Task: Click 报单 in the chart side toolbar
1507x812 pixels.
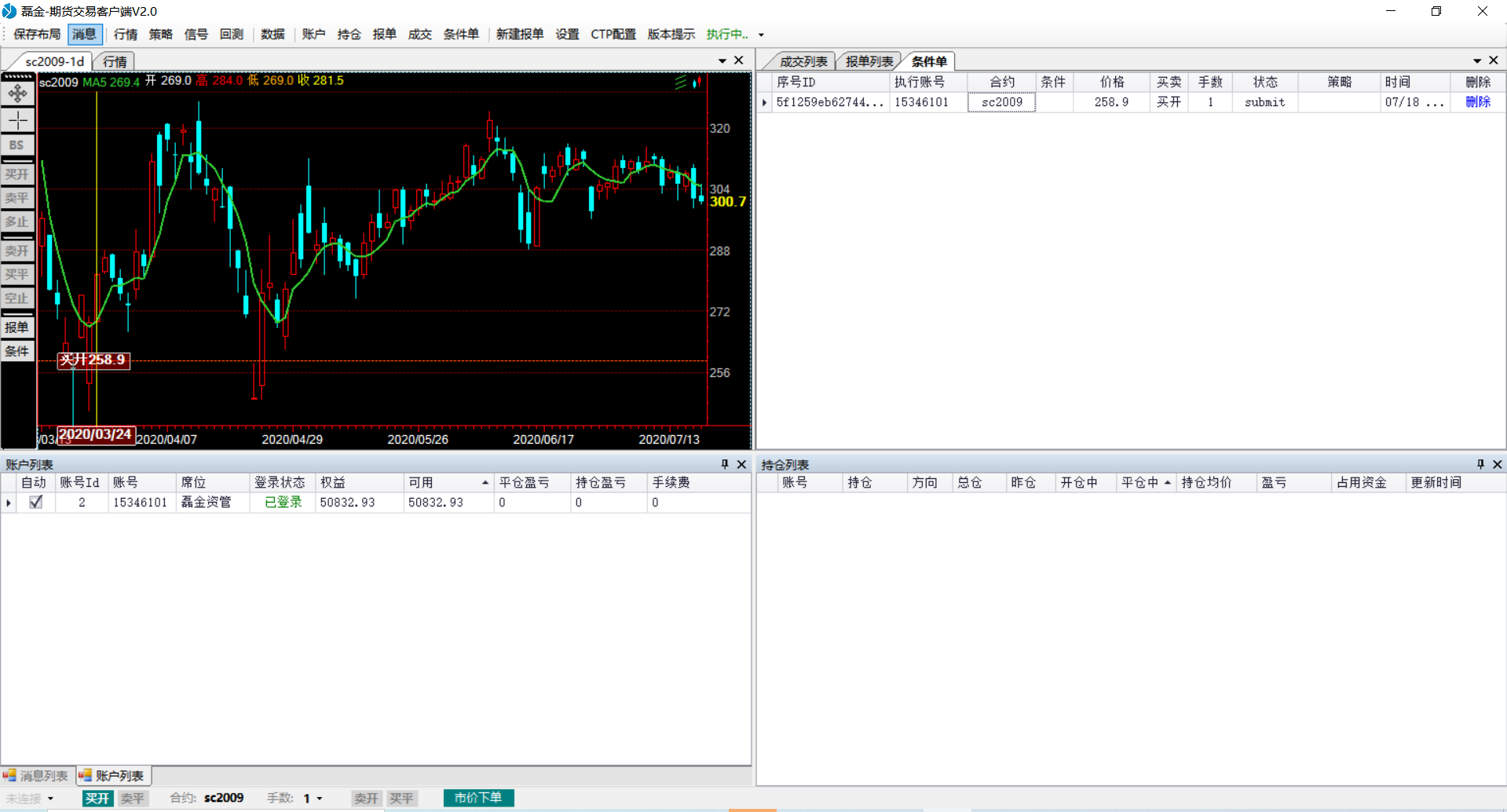Action: pyautogui.click(x=17, y=327)
